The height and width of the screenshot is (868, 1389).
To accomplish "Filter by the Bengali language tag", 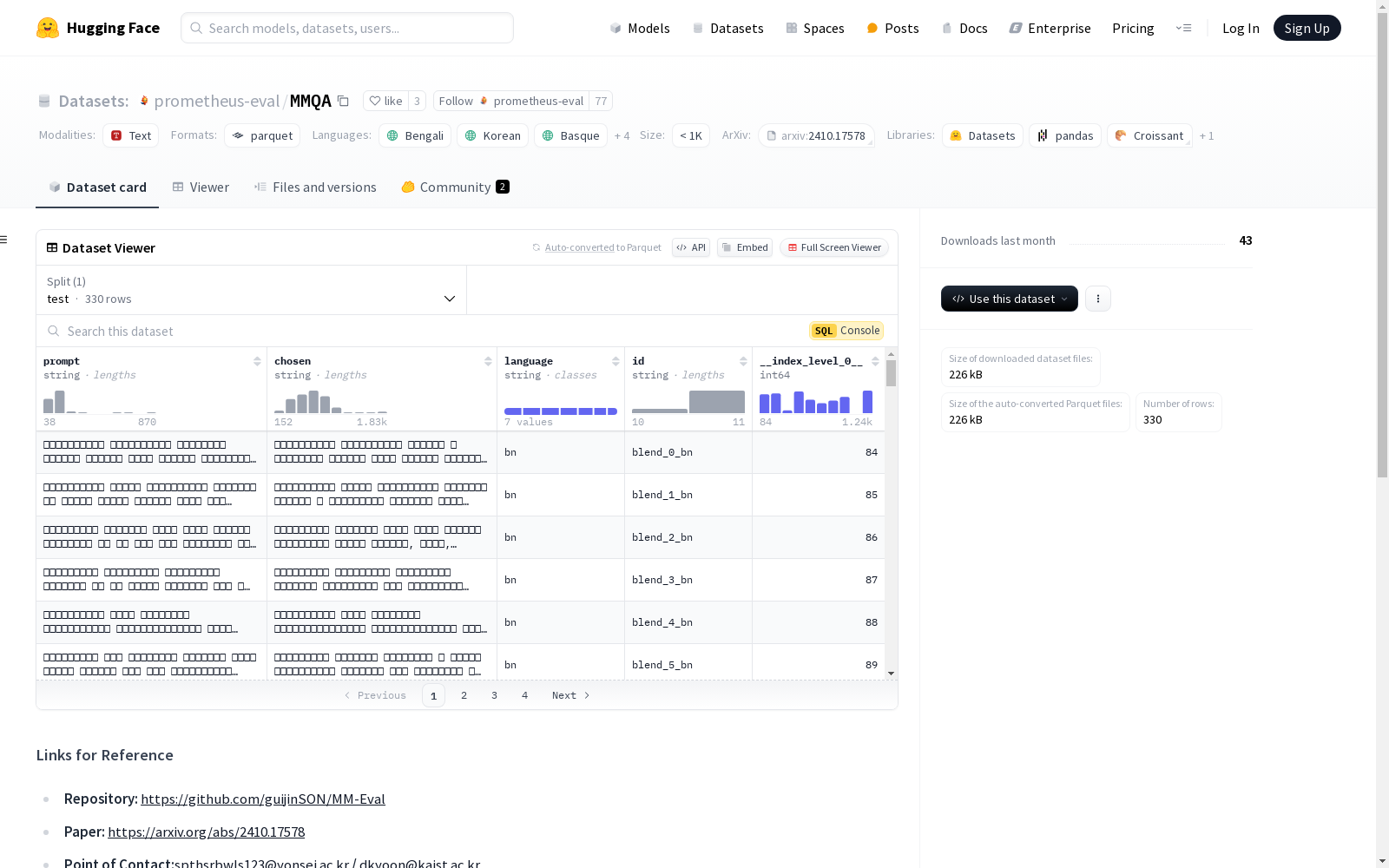I will pyautogui.click(x=415, y=135).
